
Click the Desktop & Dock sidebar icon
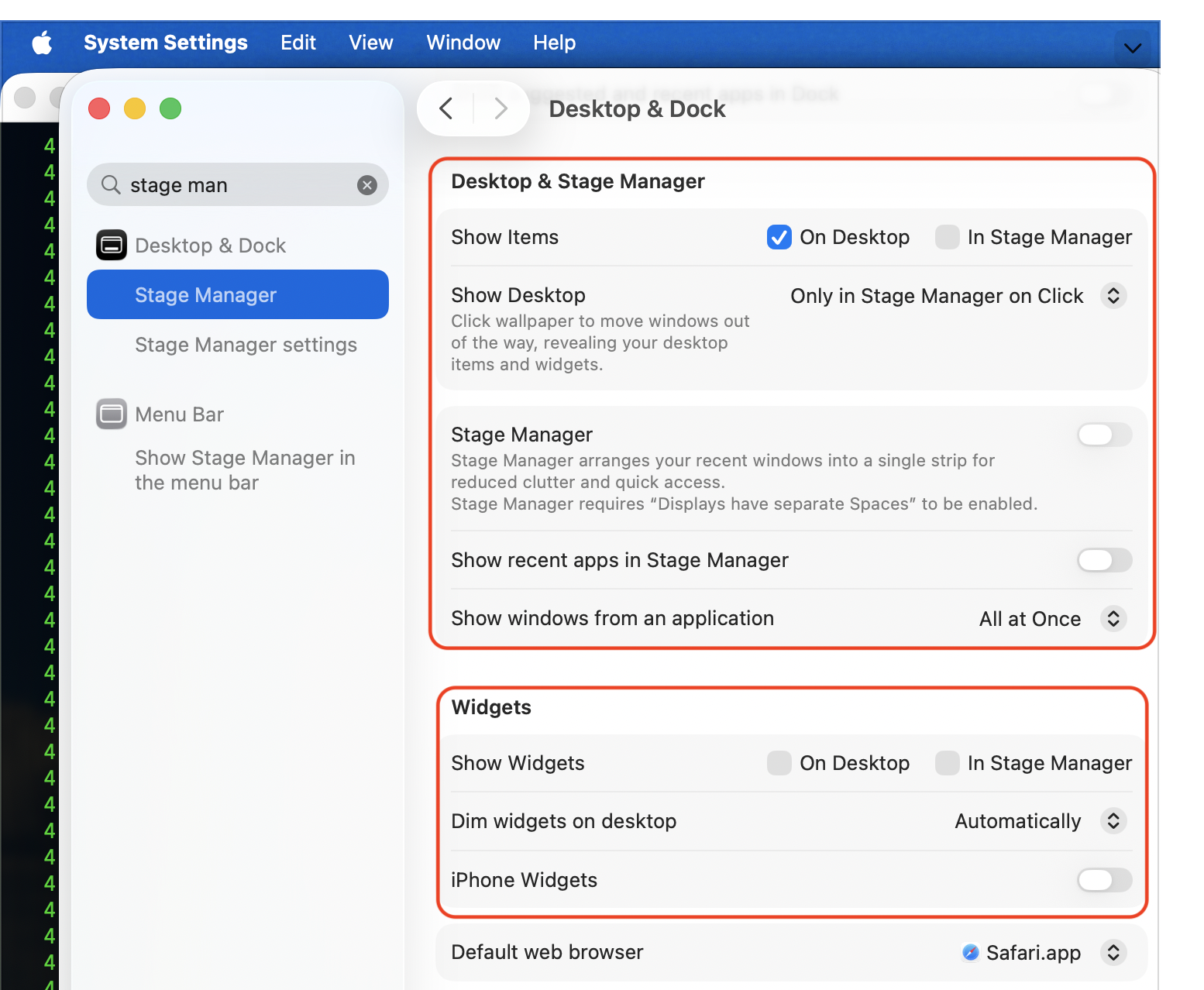click(x=112, y=246)
